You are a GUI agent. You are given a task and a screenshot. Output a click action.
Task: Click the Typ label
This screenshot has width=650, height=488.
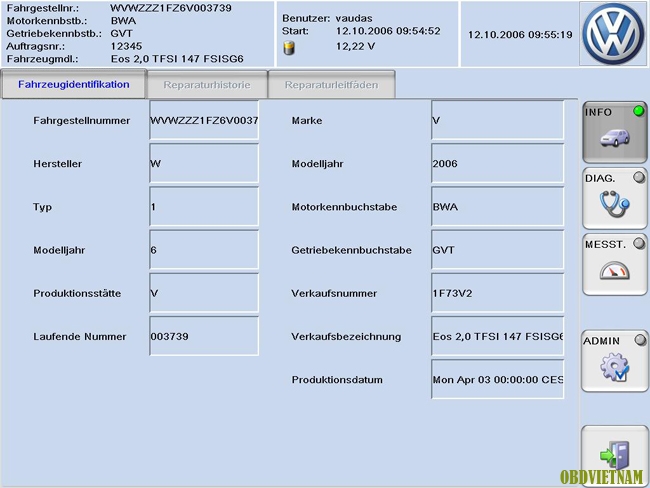tap(42, 207)
